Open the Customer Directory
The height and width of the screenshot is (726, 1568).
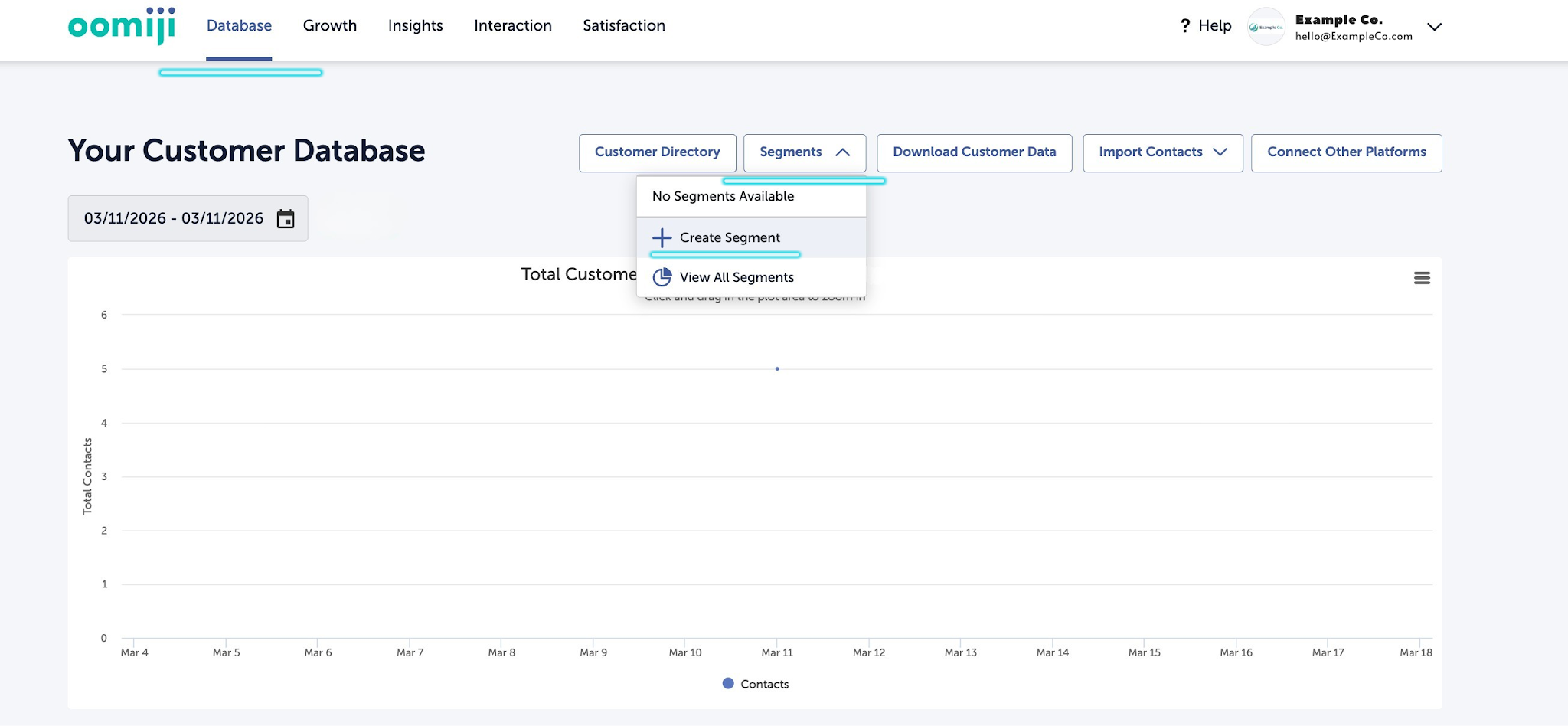(x=657, y=152)
